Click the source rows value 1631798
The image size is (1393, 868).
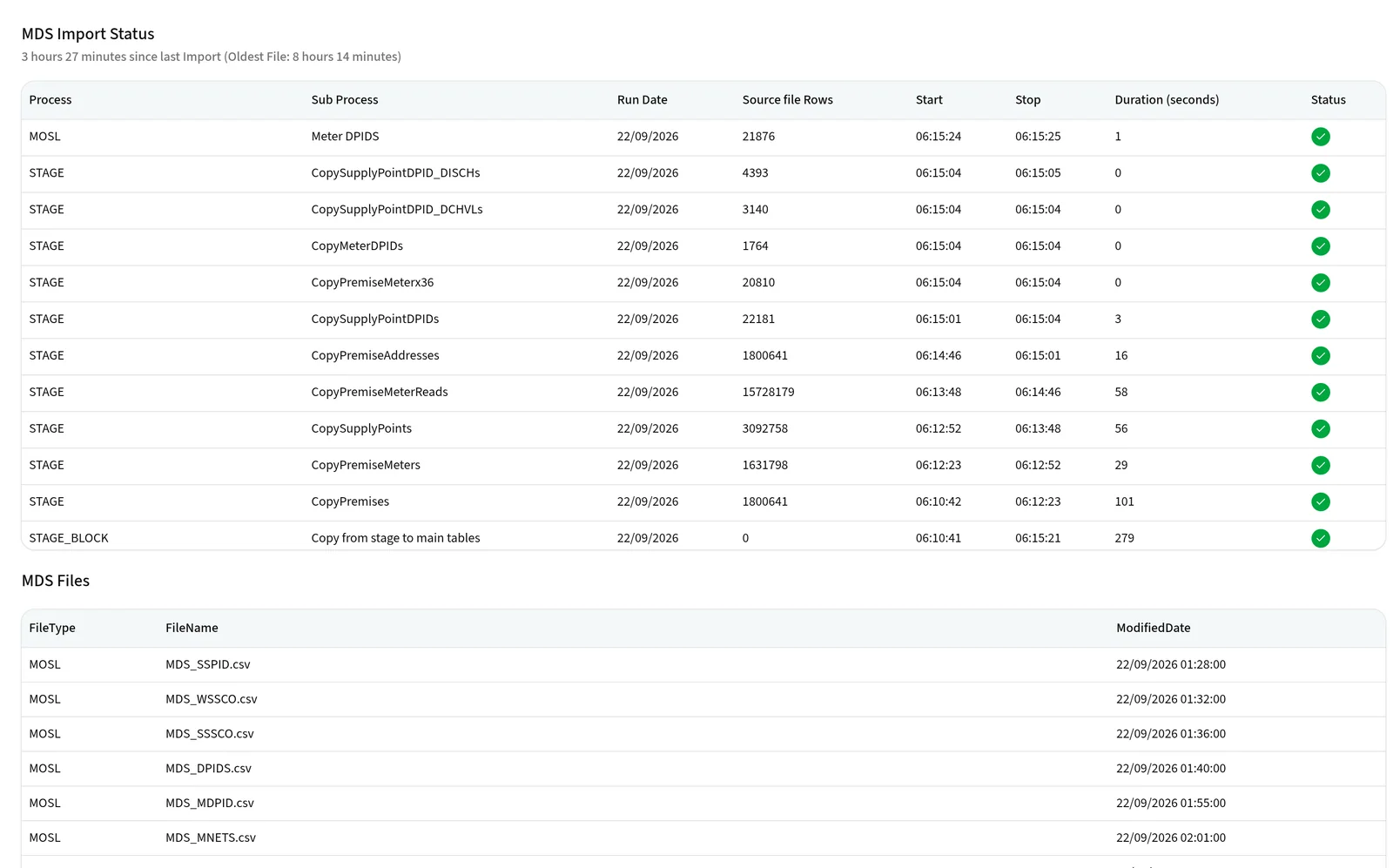pos(765,466)
